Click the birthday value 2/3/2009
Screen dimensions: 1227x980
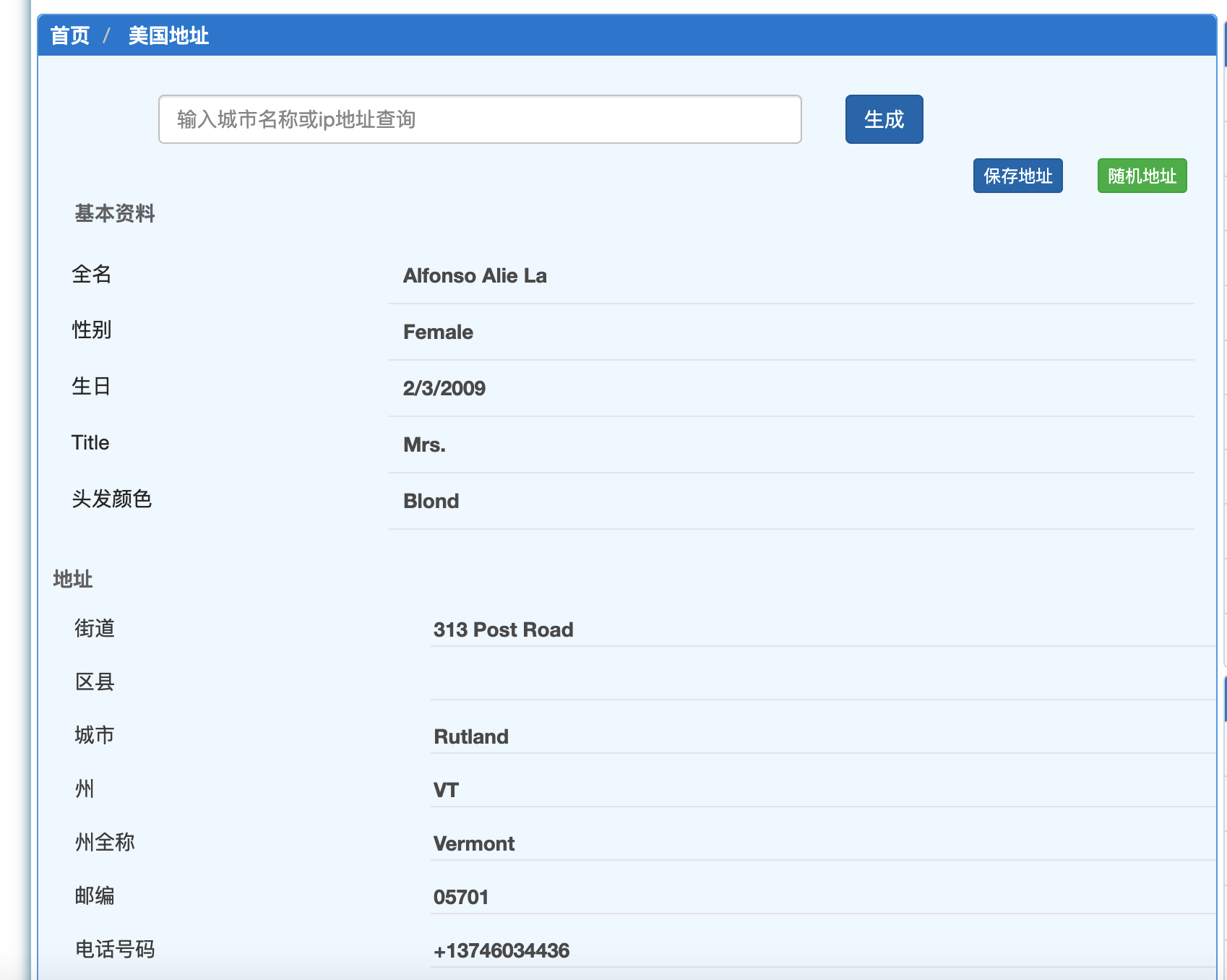[x=444, y=389]
